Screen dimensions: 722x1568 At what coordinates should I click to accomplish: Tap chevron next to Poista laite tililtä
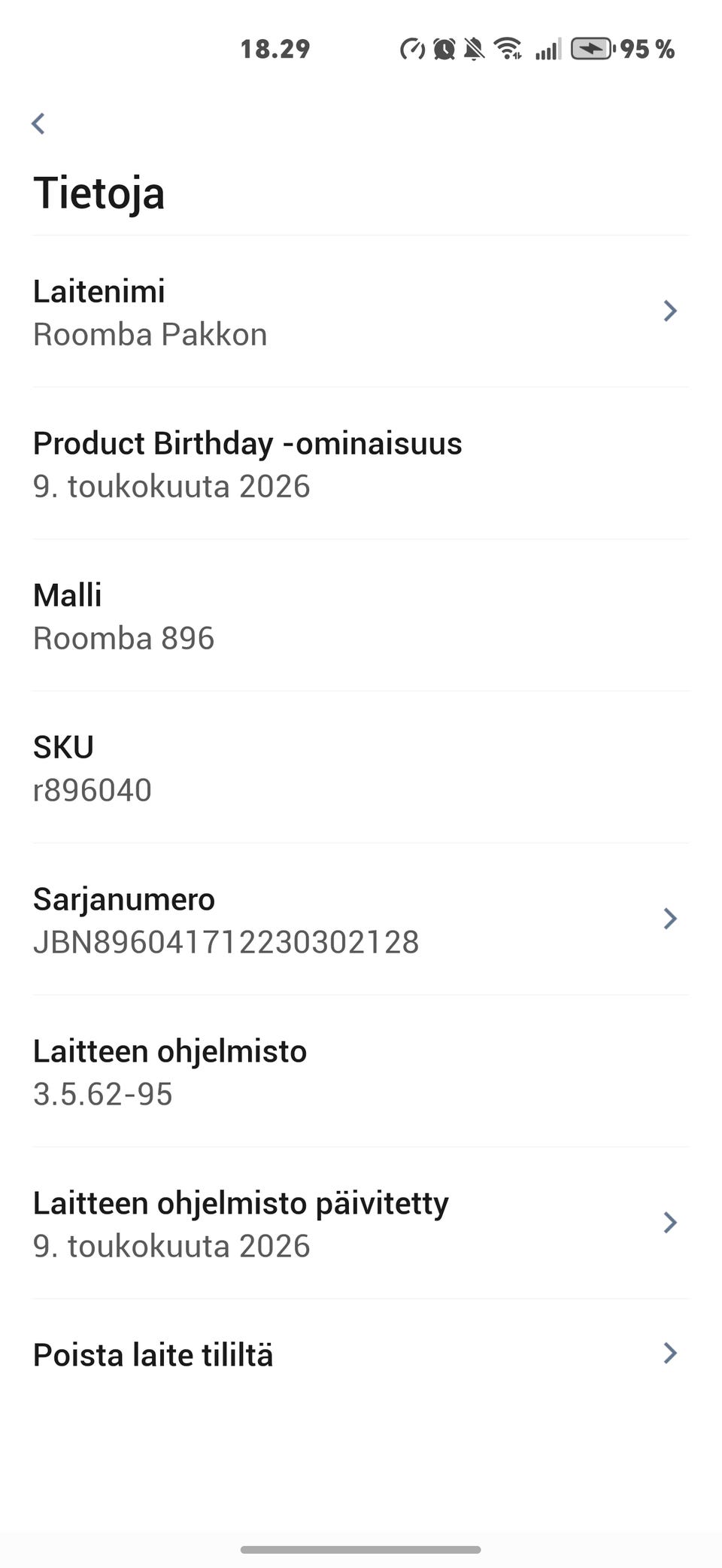click(x=670, y=1354)
